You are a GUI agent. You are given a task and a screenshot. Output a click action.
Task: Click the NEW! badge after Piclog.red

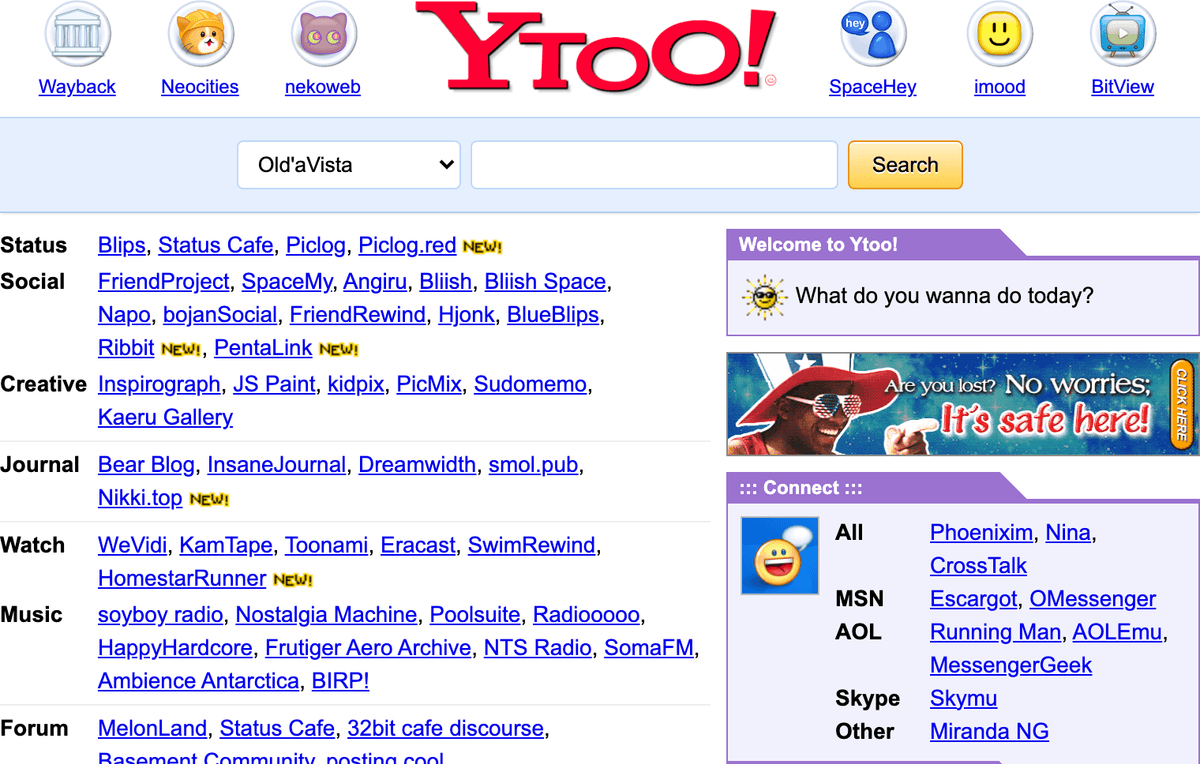482,247
